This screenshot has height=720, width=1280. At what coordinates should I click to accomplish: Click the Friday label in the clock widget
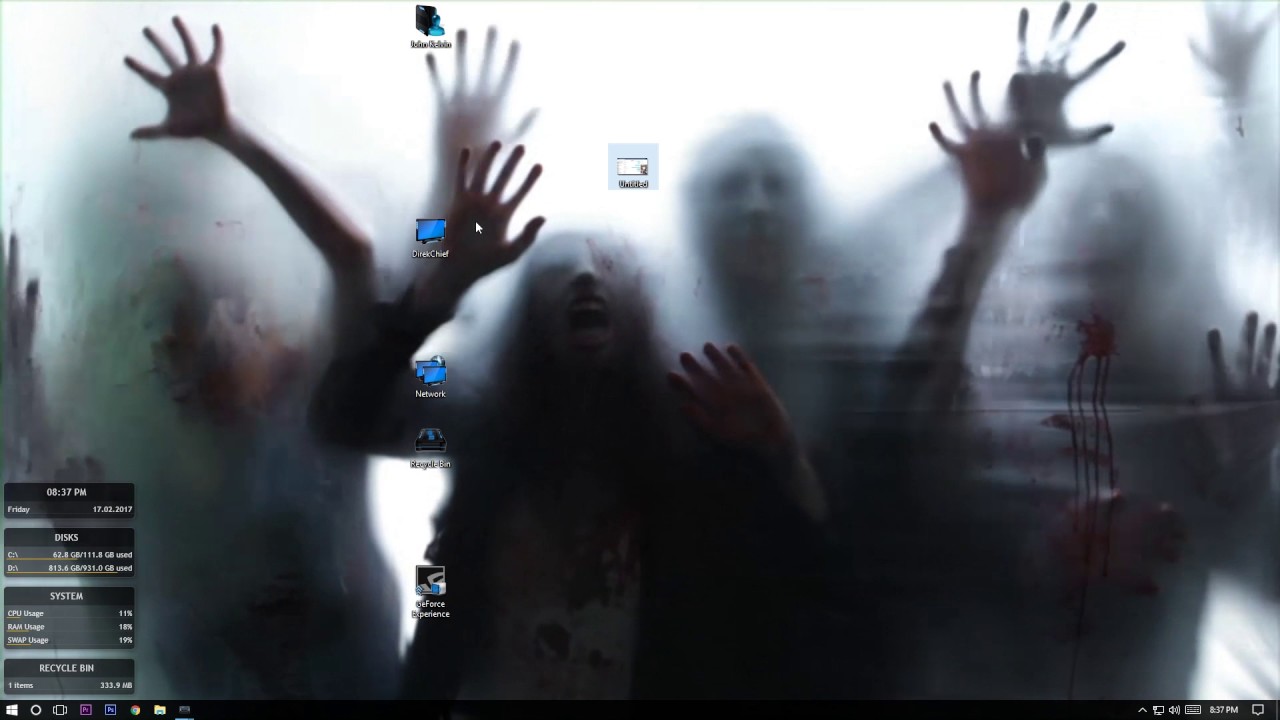[19, 509]
